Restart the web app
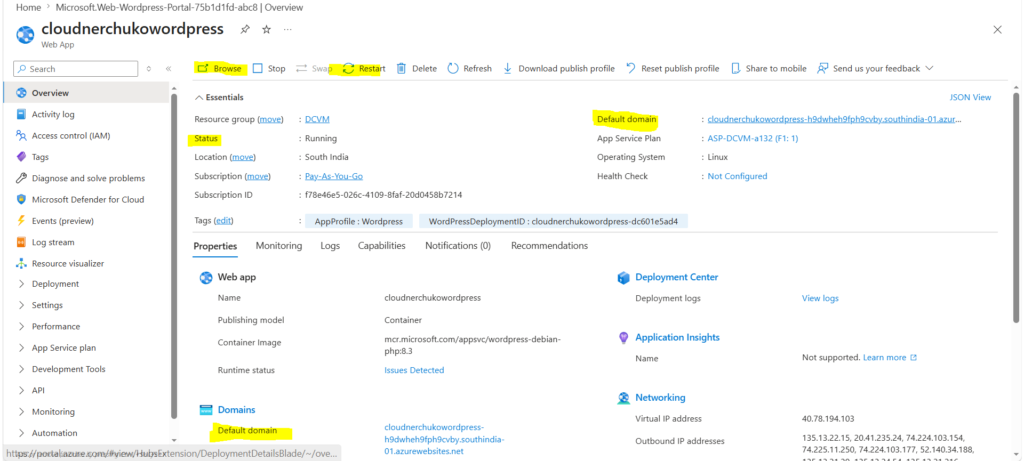The image size is (1024, 461). (364, 69)
